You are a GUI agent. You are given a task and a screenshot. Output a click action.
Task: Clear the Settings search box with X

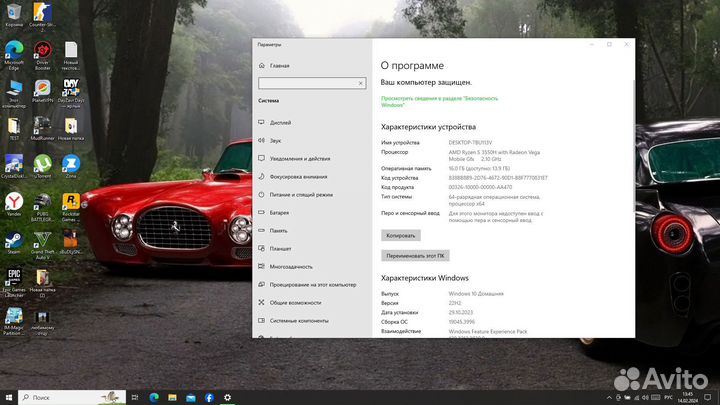coord(360,83)
